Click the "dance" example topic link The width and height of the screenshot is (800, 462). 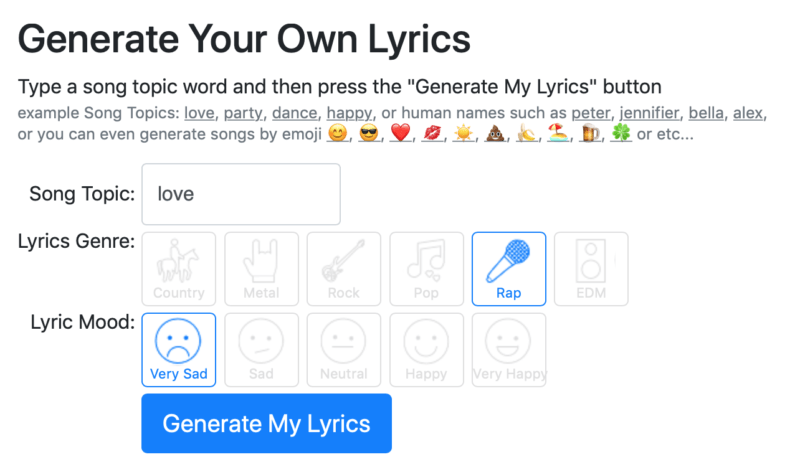pos(295,113)
